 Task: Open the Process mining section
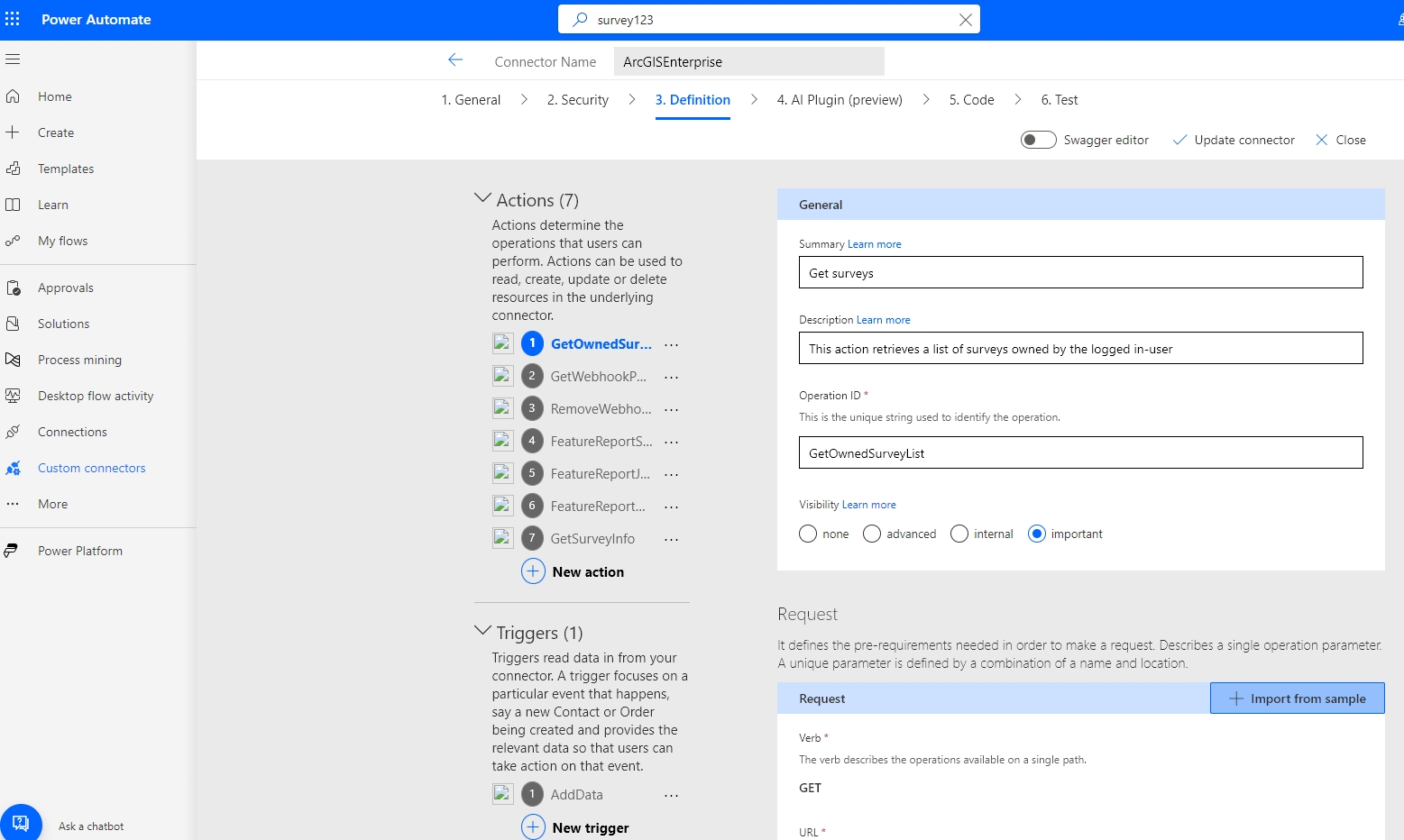[x=79, y=360]
